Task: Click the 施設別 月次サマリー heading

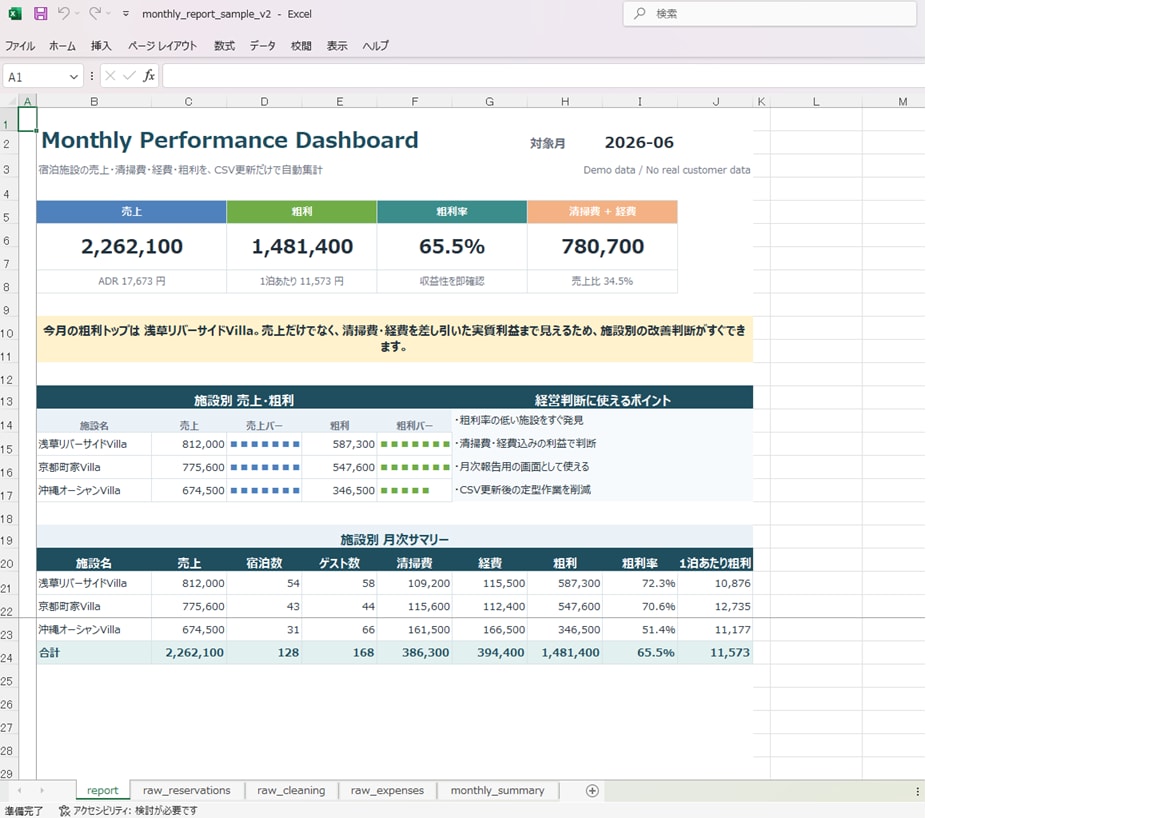Action: [395, 539]
